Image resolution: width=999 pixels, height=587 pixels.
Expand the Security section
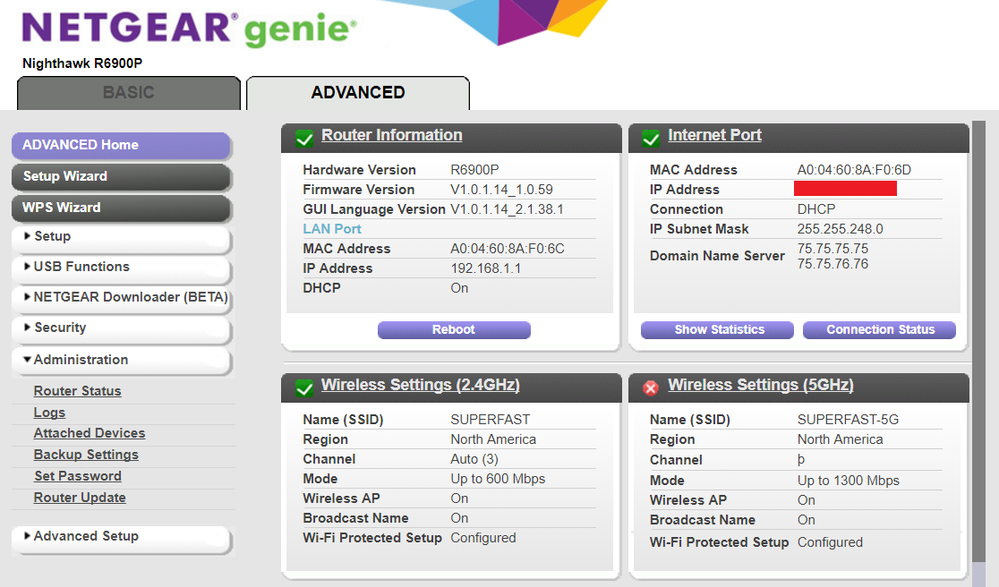point(121,329)
